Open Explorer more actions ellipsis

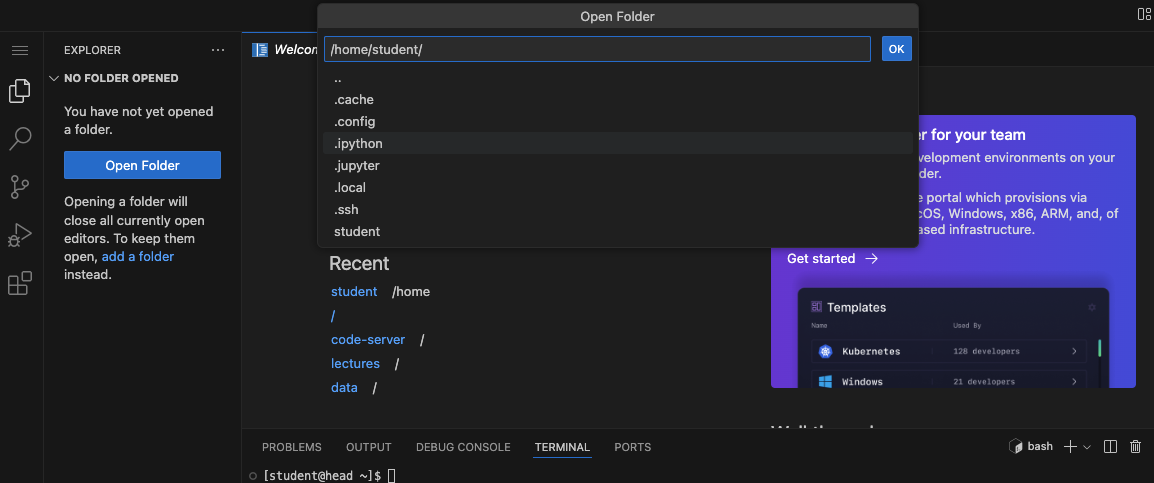(218, 50)
